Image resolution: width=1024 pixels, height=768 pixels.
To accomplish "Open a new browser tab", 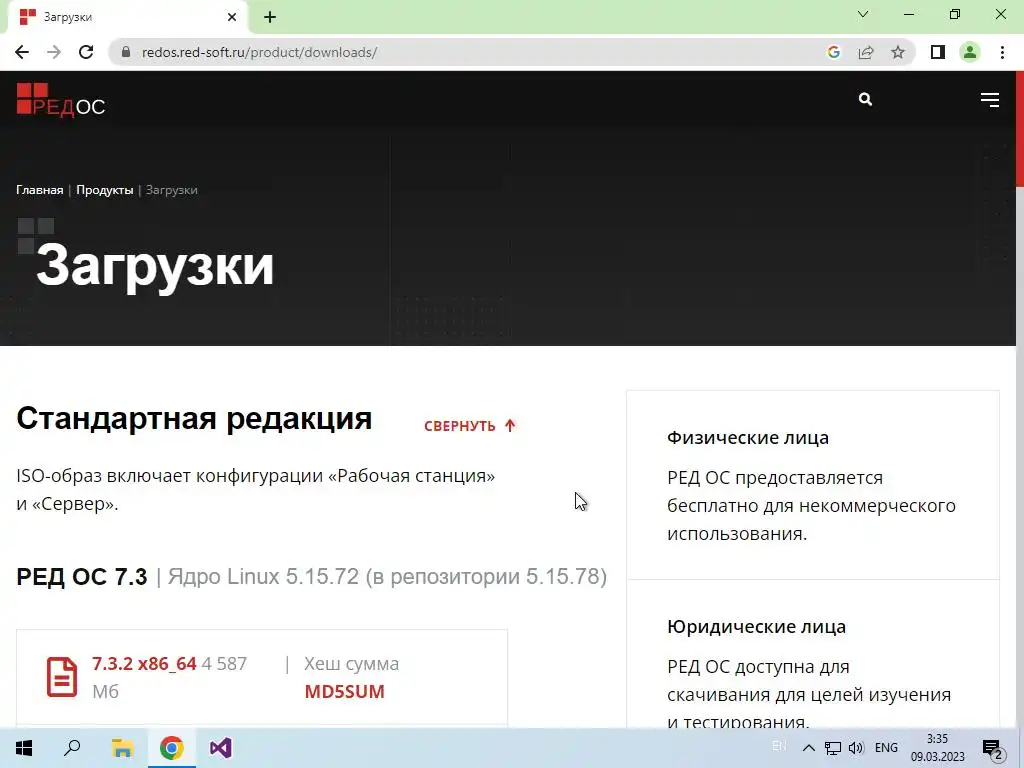I will 270,17.
